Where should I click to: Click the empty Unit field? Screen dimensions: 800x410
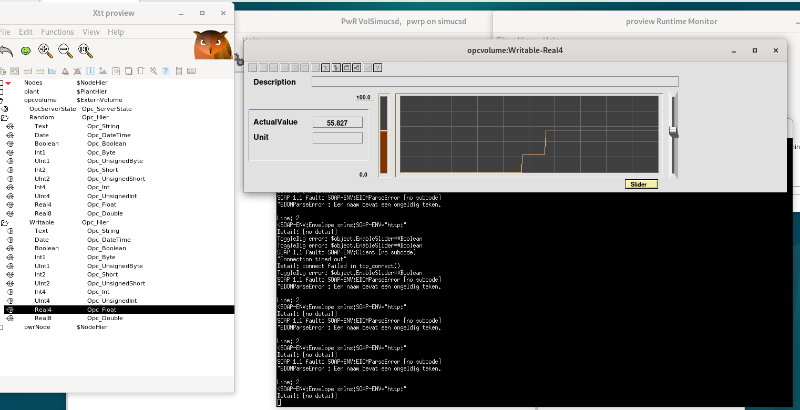[x=337, y=138]
